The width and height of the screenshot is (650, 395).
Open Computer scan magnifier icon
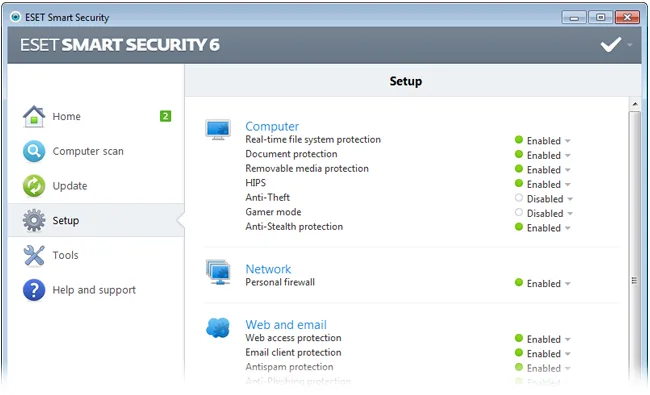[34, 151]
